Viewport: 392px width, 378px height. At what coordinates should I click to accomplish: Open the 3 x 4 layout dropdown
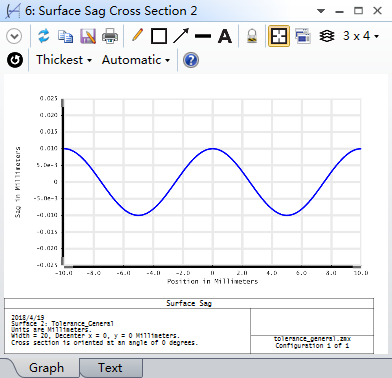click(361, 36)
